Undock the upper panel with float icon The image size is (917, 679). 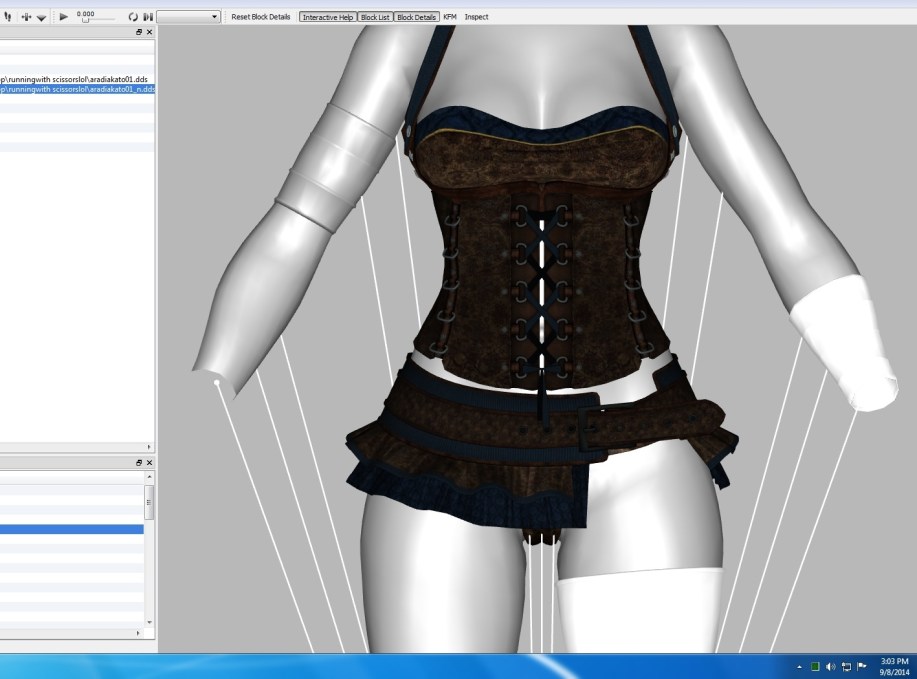pyautogui.click(x=139, y=33)
